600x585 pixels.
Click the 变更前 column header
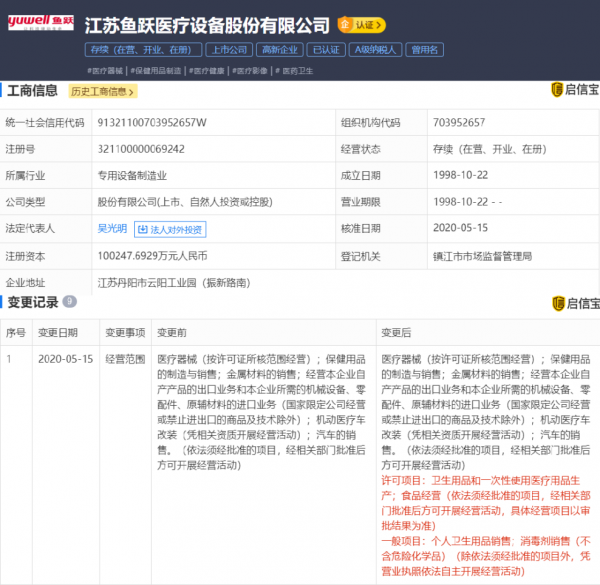coord(172,332)
